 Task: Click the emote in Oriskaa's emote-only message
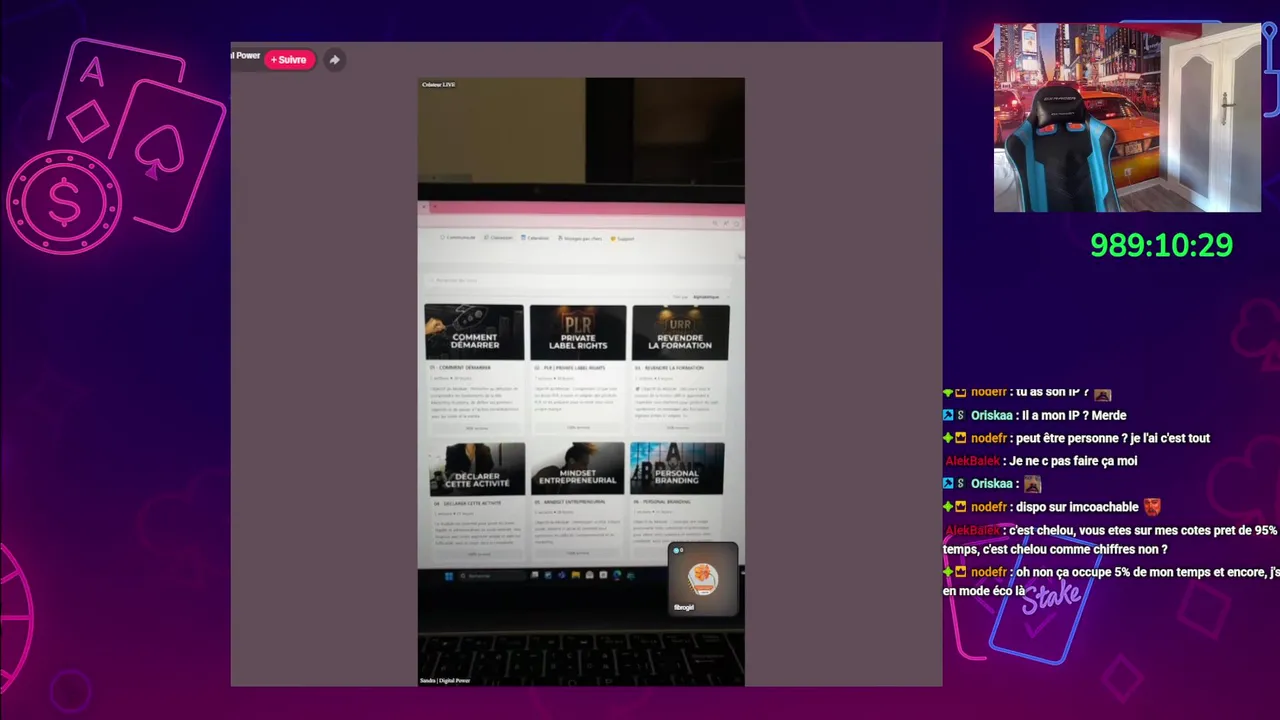tap(1032, 484)
